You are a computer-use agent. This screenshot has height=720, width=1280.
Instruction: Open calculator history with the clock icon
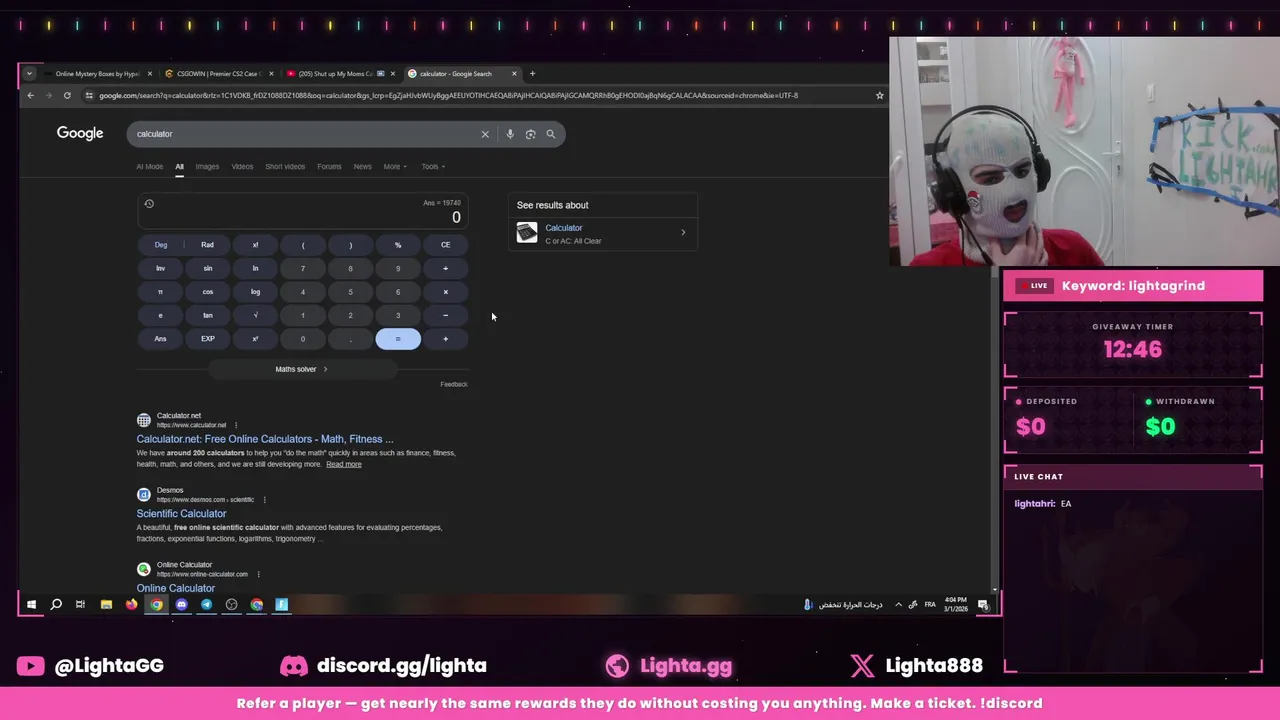149,204
